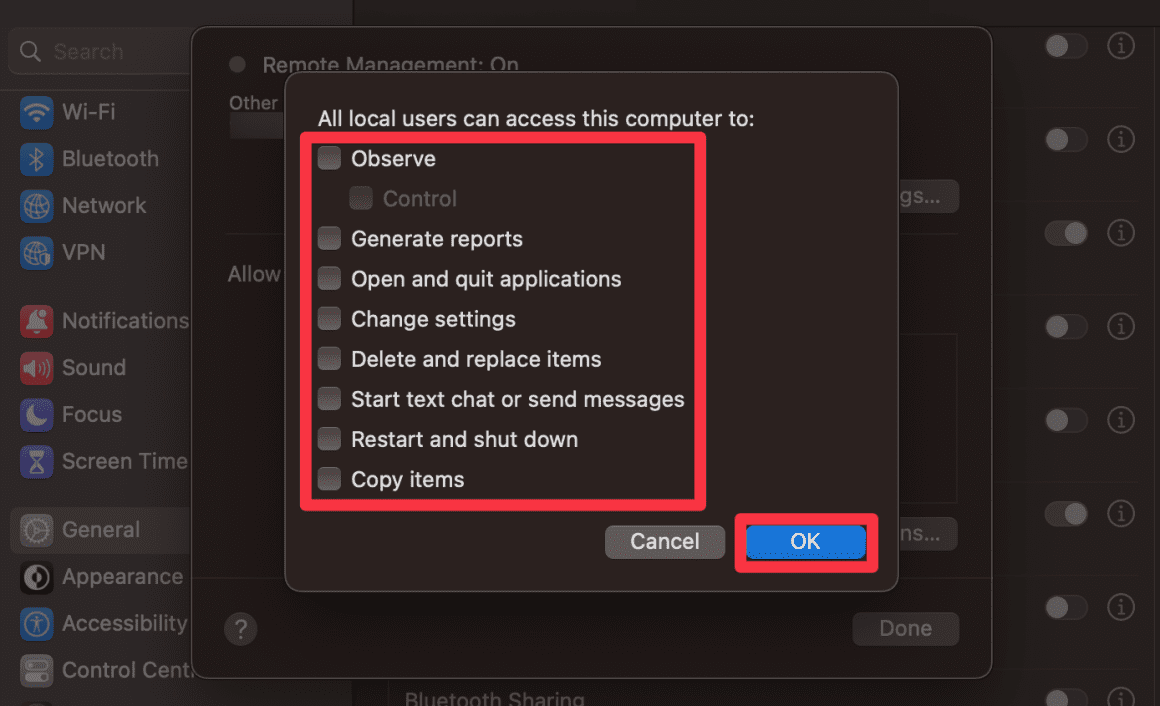Open VPN settings
This screenshot has width=1160, height=706.
tap(85, 252)
